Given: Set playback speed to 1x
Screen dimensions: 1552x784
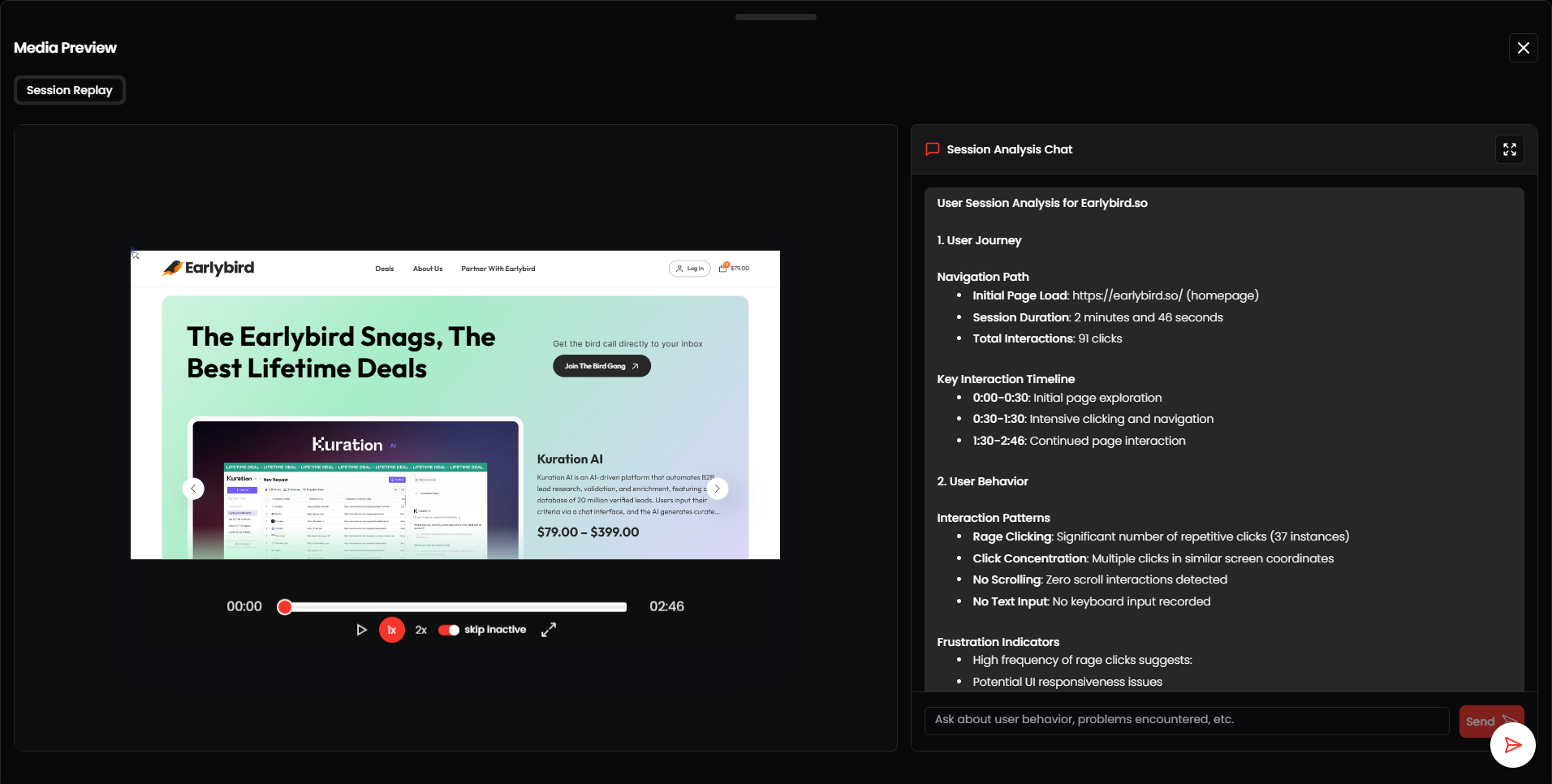Looking at the screenshot, I should [x=392, y=630].
